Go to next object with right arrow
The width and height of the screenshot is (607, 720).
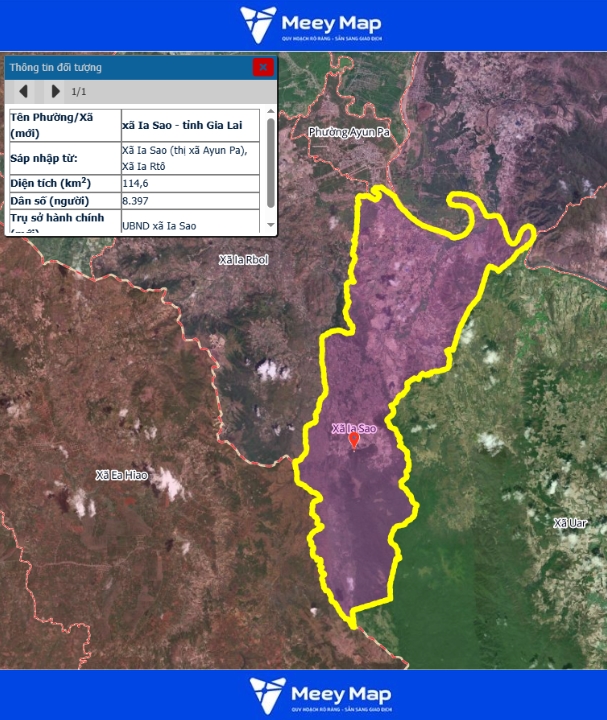click(56, 92)
